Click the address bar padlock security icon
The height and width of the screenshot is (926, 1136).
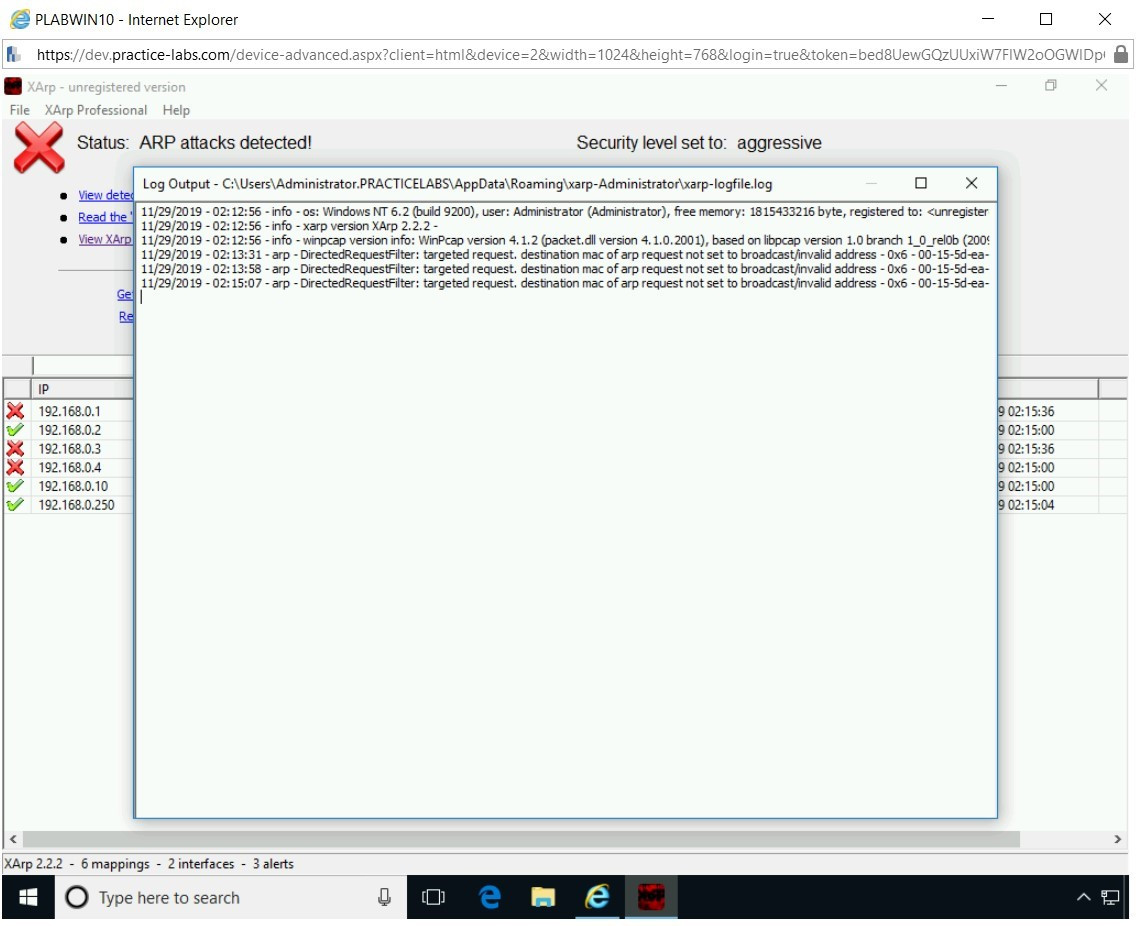coord(1121,54)
